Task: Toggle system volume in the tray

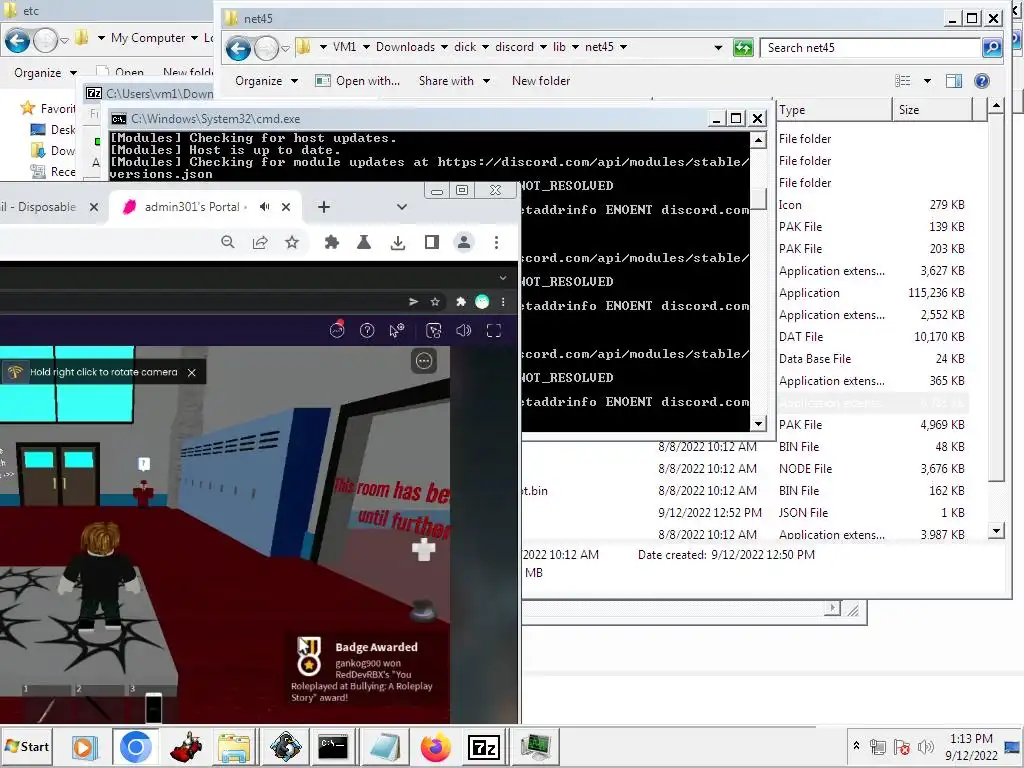Action: [925, 747]
